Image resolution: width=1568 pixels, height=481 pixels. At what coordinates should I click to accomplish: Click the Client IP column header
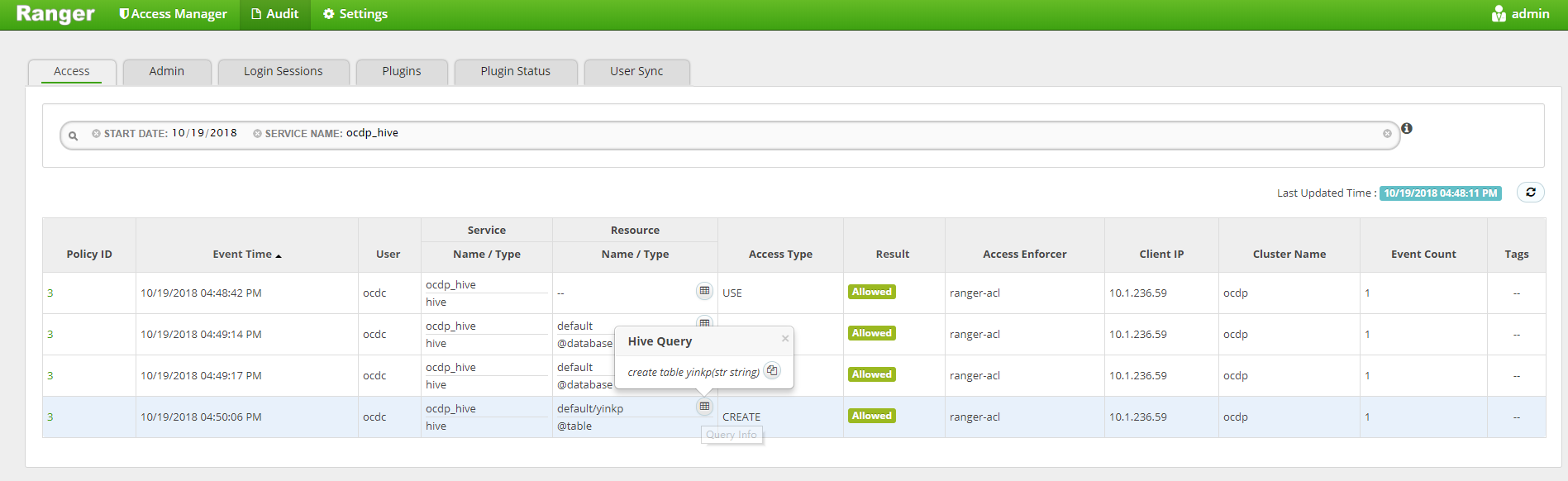[1161, 255]
